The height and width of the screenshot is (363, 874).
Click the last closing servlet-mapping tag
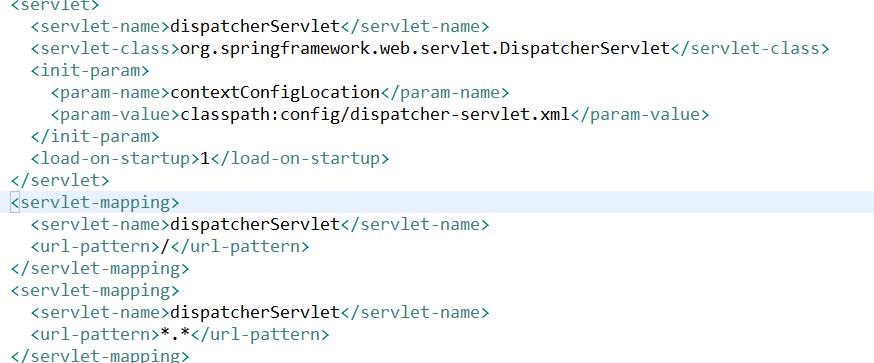(100, 356)
